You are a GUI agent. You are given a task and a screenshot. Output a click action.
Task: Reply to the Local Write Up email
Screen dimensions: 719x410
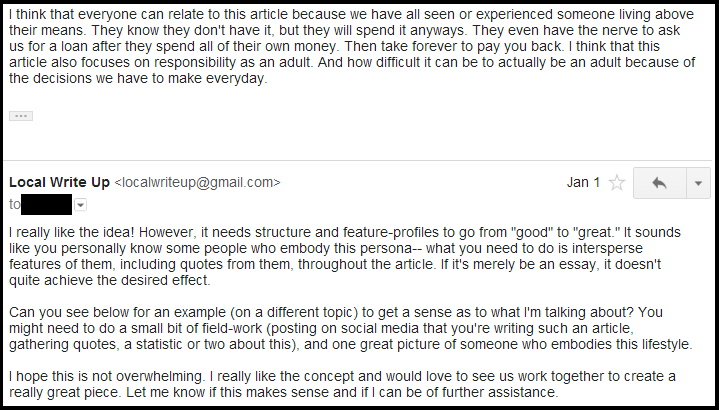[659, 183]
